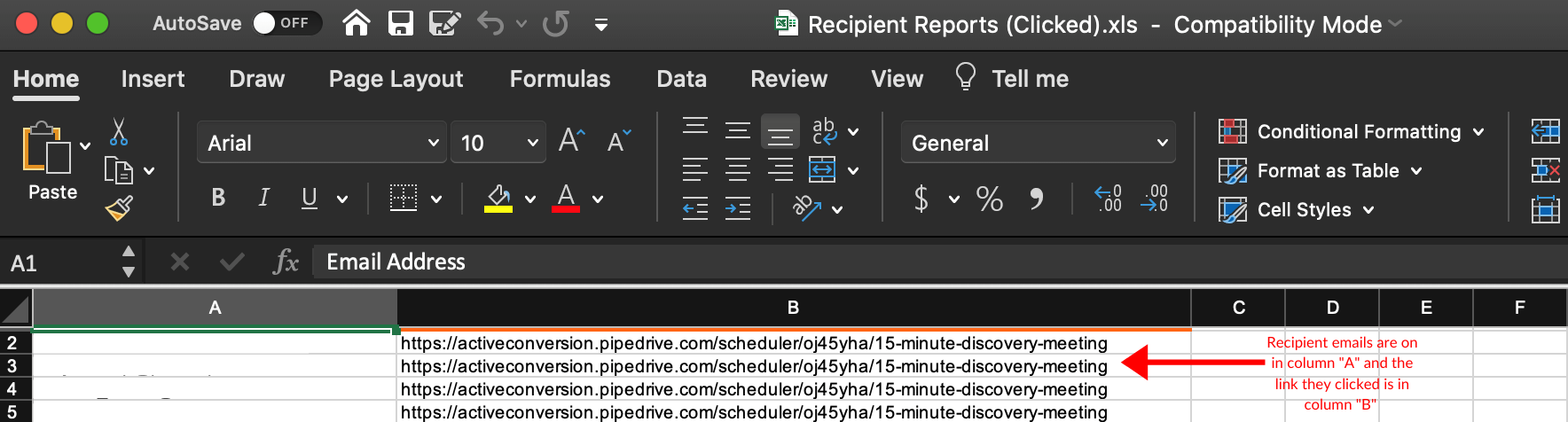This screenshot has height=422, width=1568.
Task: Decrease the font size
Action: 619,141
